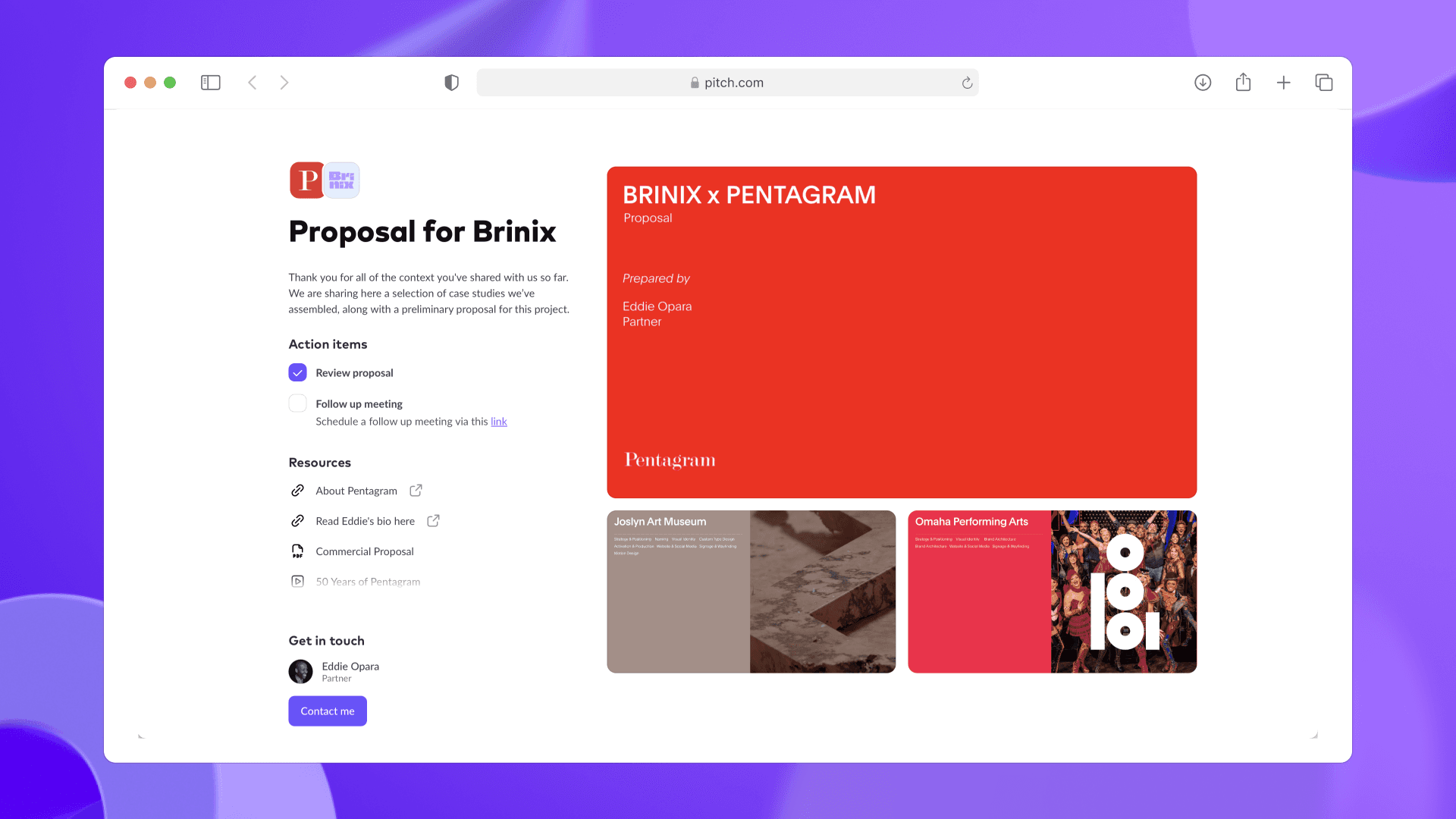Open Eddie's bio external link icon
This screenshot has width=1456, height=819.
[433, 521]
